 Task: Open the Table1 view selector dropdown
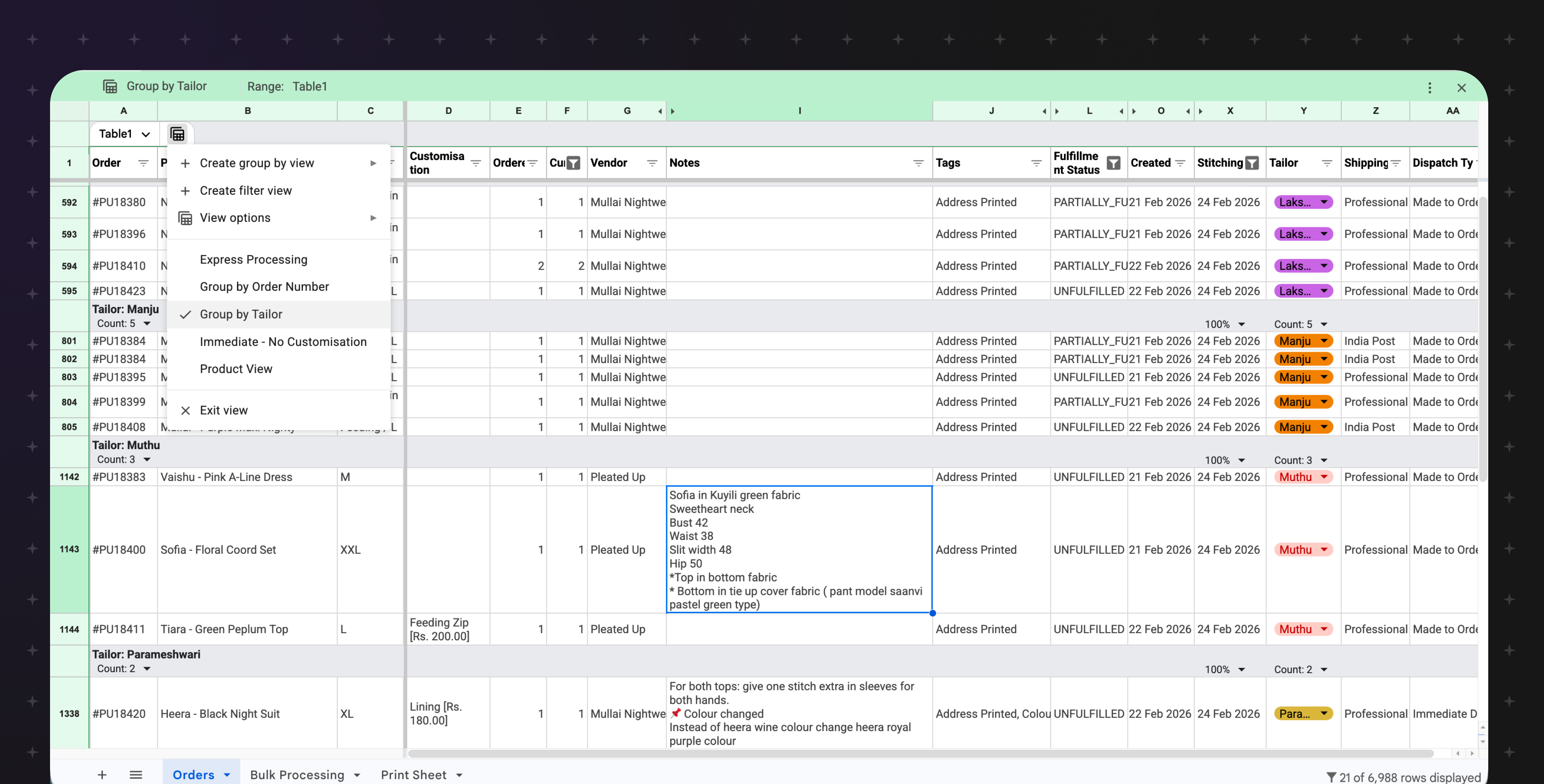(x=123, y=133)
